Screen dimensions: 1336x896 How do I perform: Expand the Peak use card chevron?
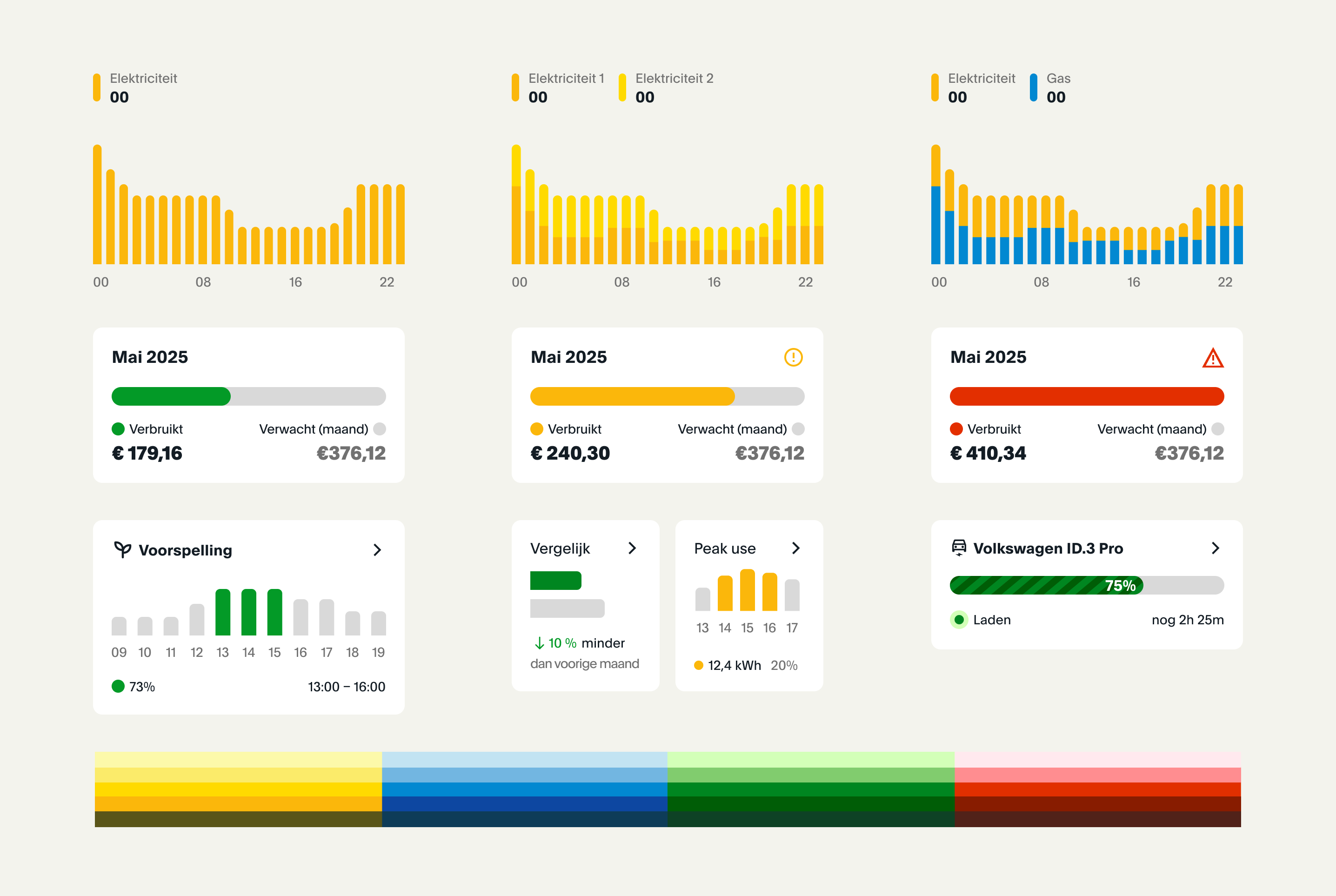click(796, 548)
